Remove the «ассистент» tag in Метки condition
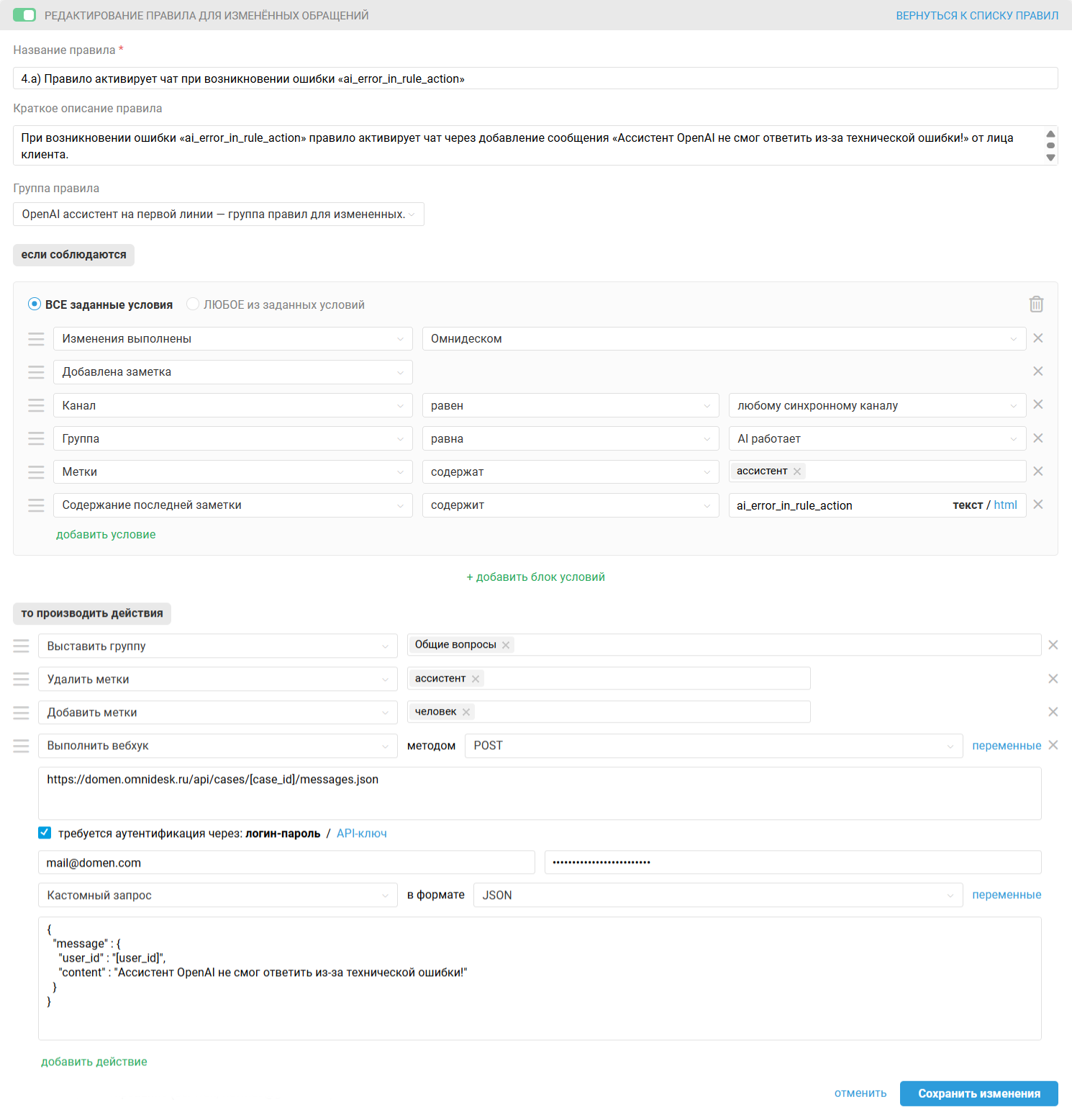1072x1120 pixels. point(797,471)
